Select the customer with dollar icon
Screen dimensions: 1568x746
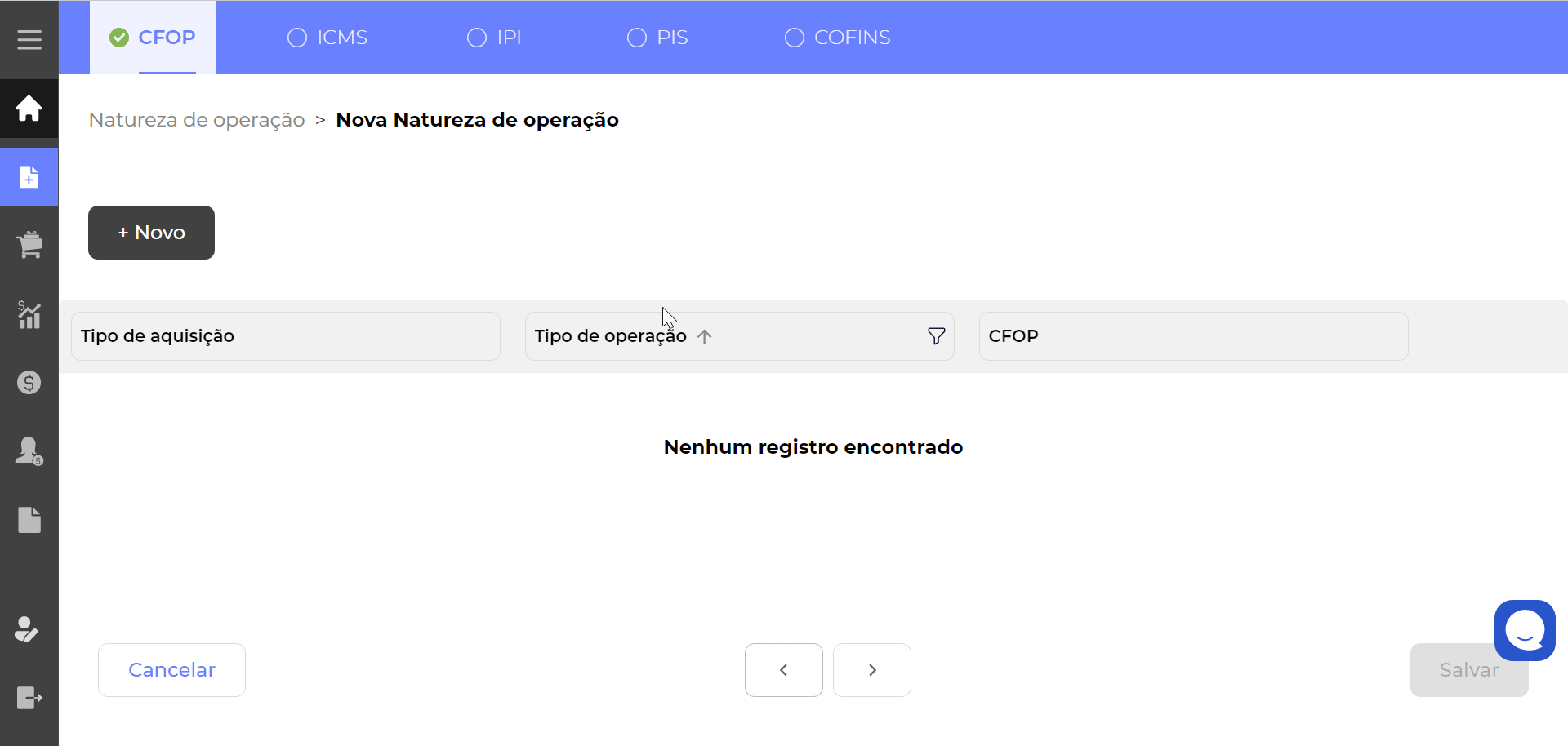pyautogui.click(x=29, y=451)
